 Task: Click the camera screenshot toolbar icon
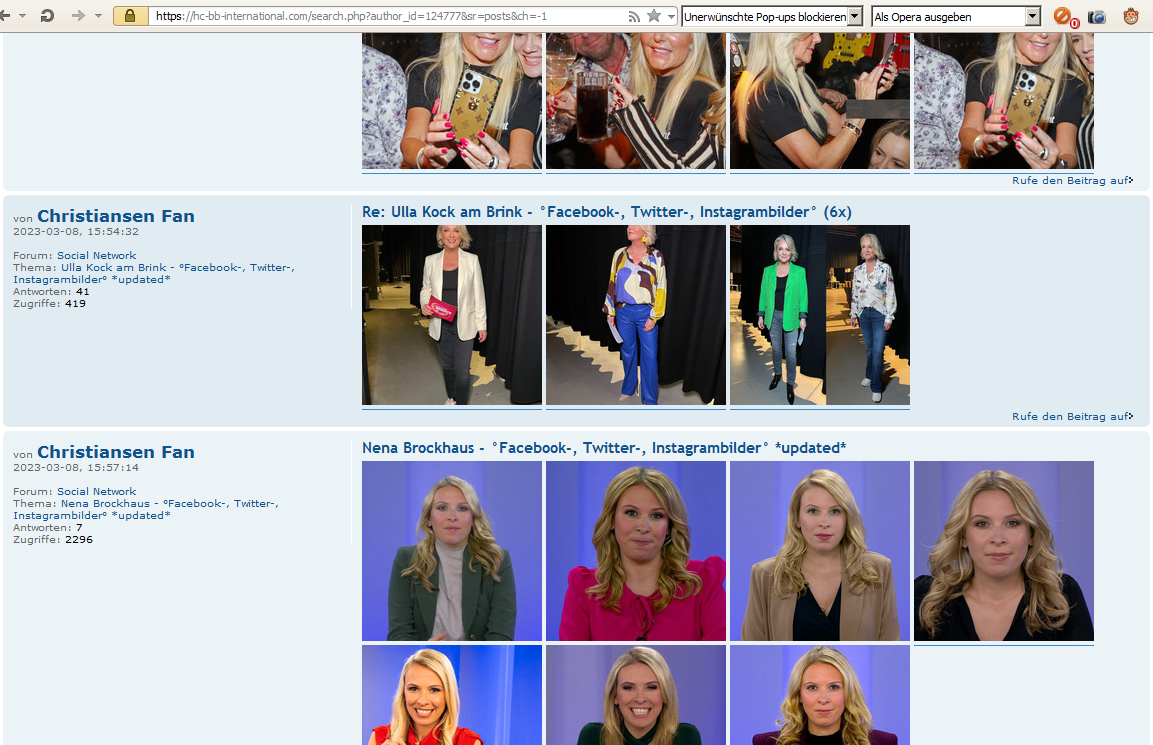click(1096, 16)
